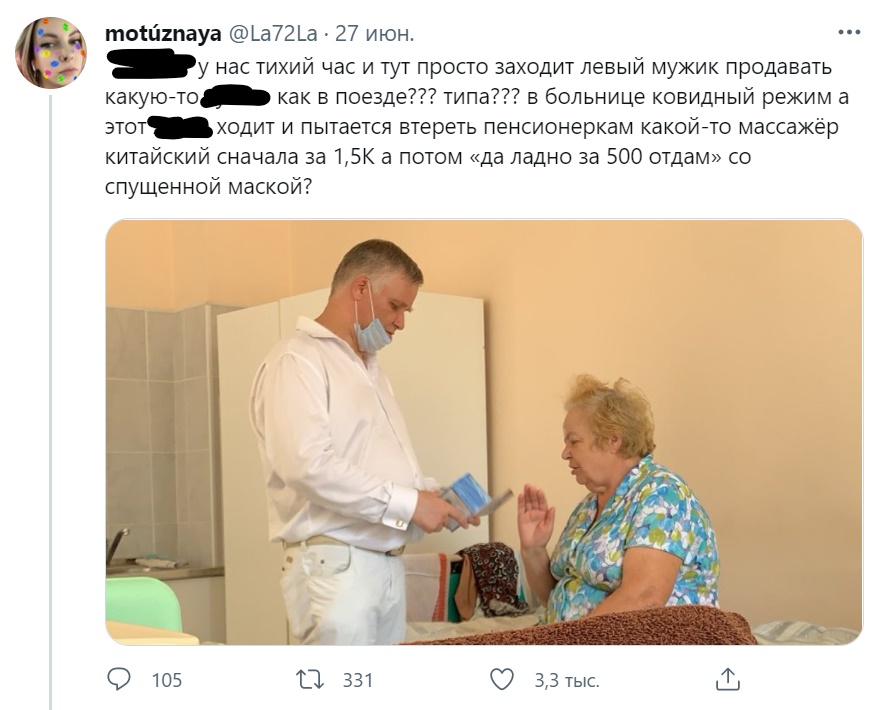The height and width of the screenshot is (710, 884).
Task: Click the first blacked-out censored word
Action: coord(151,64)
